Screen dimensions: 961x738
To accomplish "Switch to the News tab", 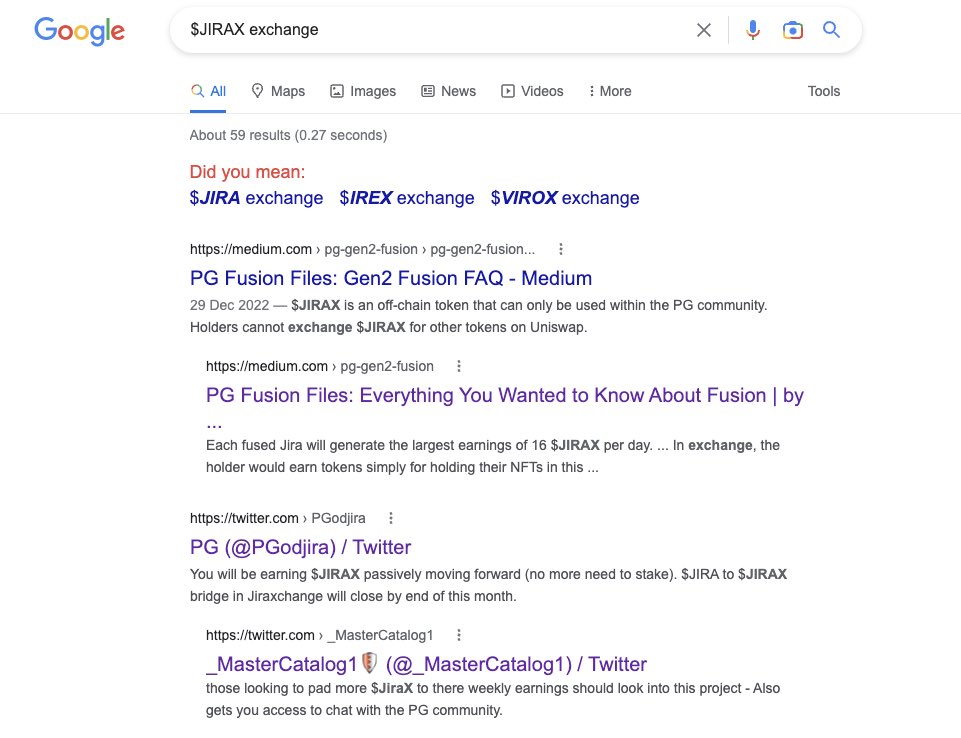I will (449, 91).
